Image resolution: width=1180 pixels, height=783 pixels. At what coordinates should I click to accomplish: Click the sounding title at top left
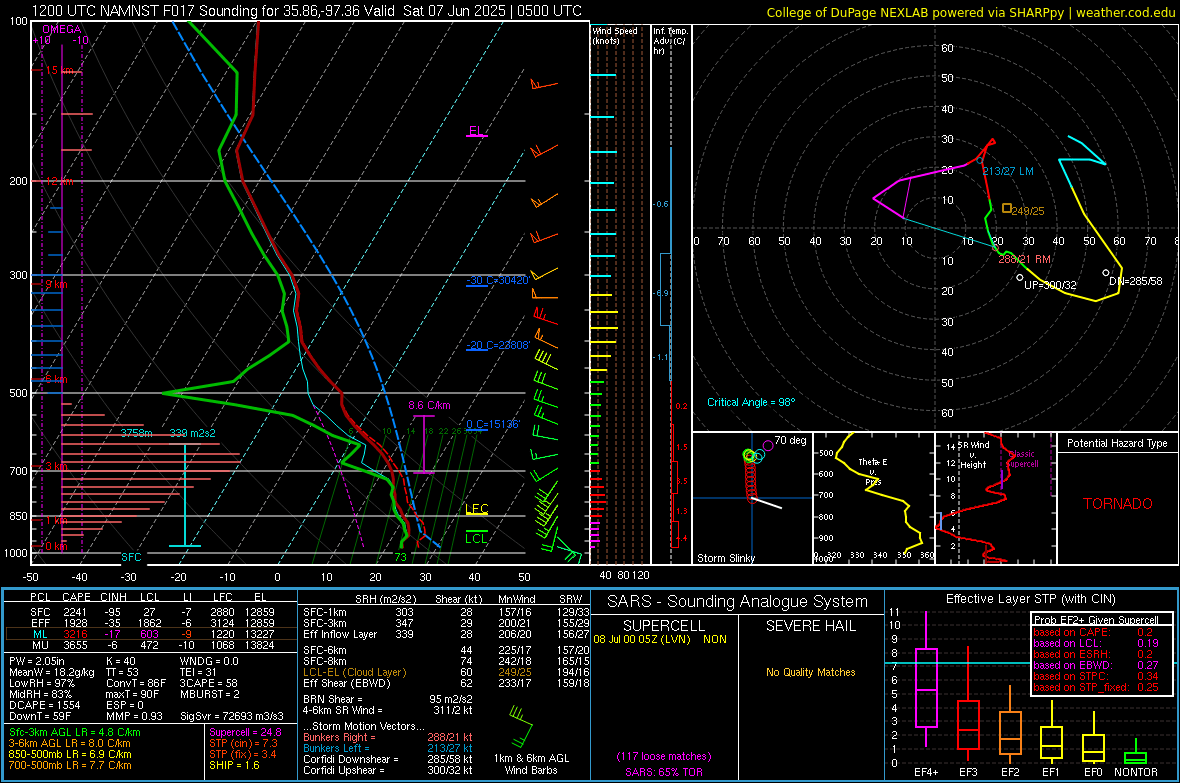pos(306,11)
